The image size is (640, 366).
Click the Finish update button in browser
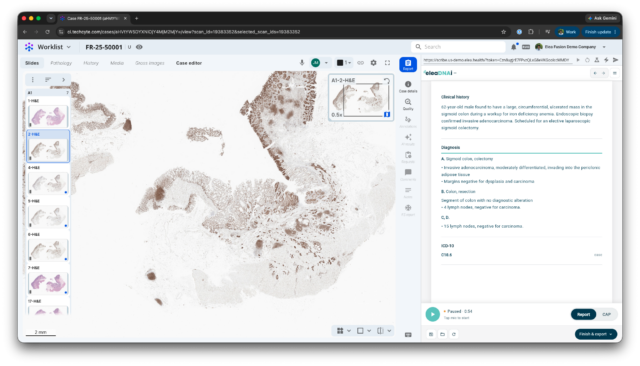[601, 32]
